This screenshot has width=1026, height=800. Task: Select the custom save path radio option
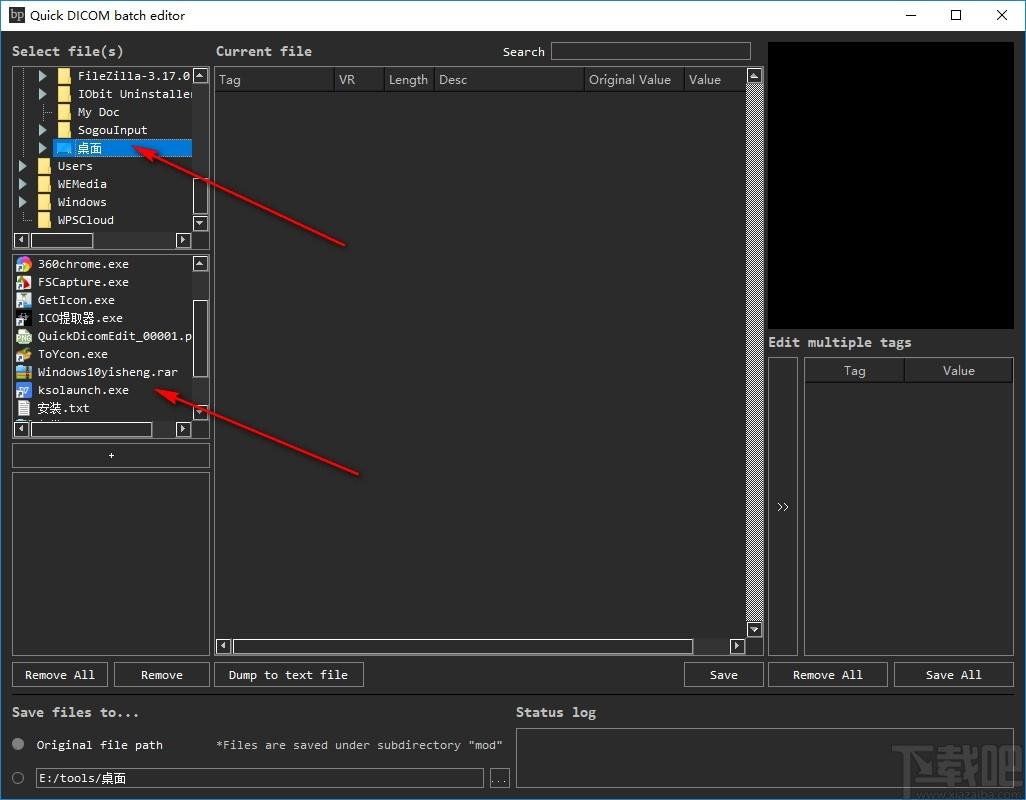pyautogui.click(x=18, y=778)
